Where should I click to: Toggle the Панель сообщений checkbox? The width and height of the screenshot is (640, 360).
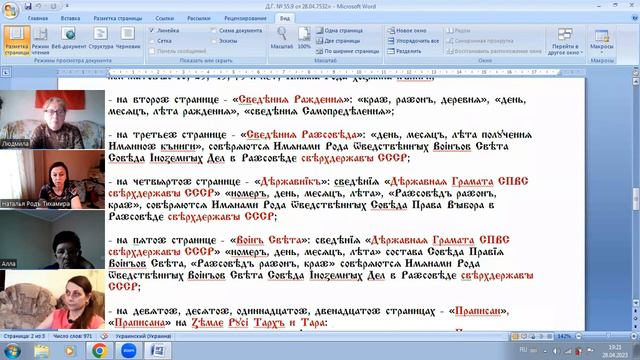pos(152,51)
